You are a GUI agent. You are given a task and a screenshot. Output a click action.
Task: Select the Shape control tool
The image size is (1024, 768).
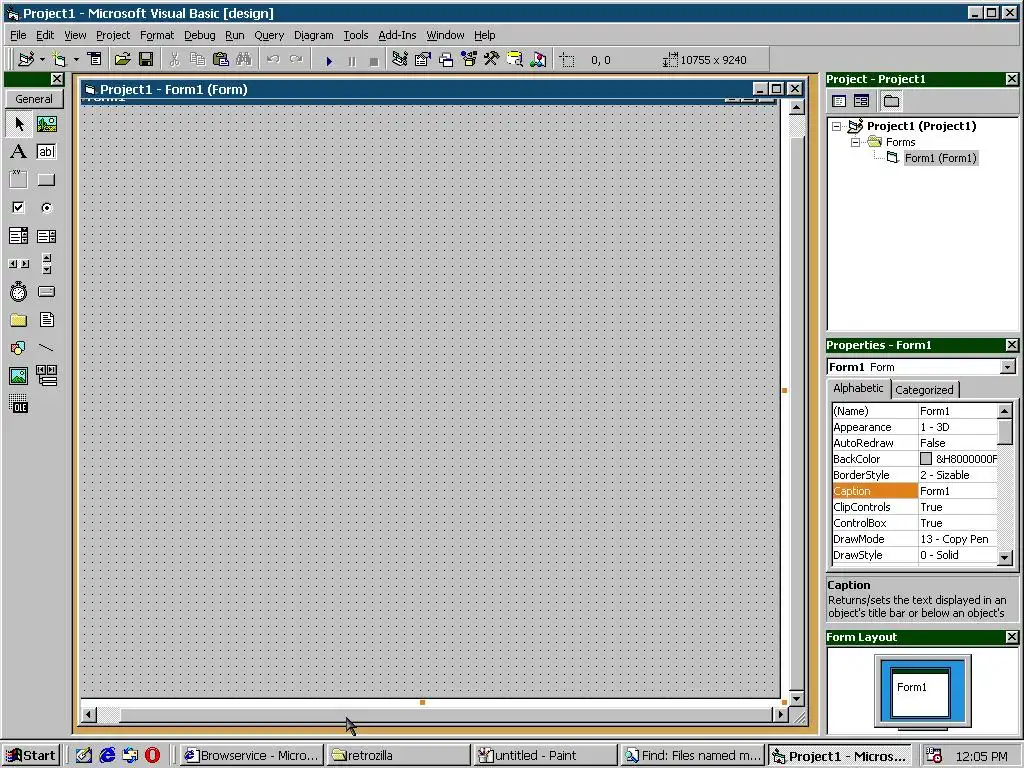coord(19,347)
